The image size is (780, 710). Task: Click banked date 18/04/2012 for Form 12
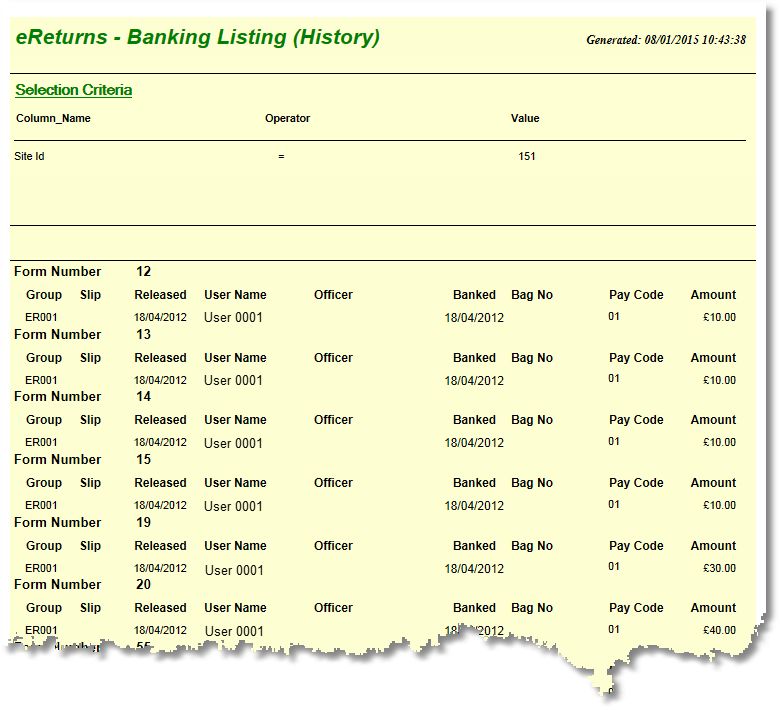pos(474,318)
